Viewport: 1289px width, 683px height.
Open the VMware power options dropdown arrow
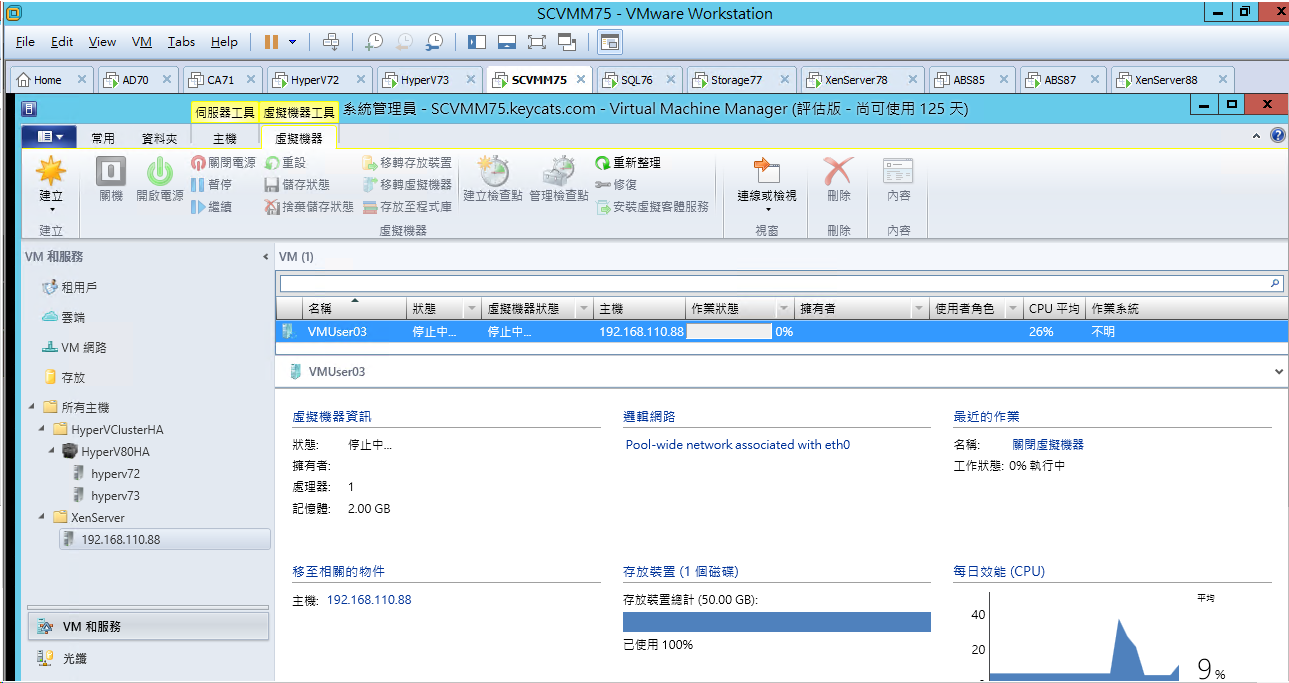(x=293, y=42)
